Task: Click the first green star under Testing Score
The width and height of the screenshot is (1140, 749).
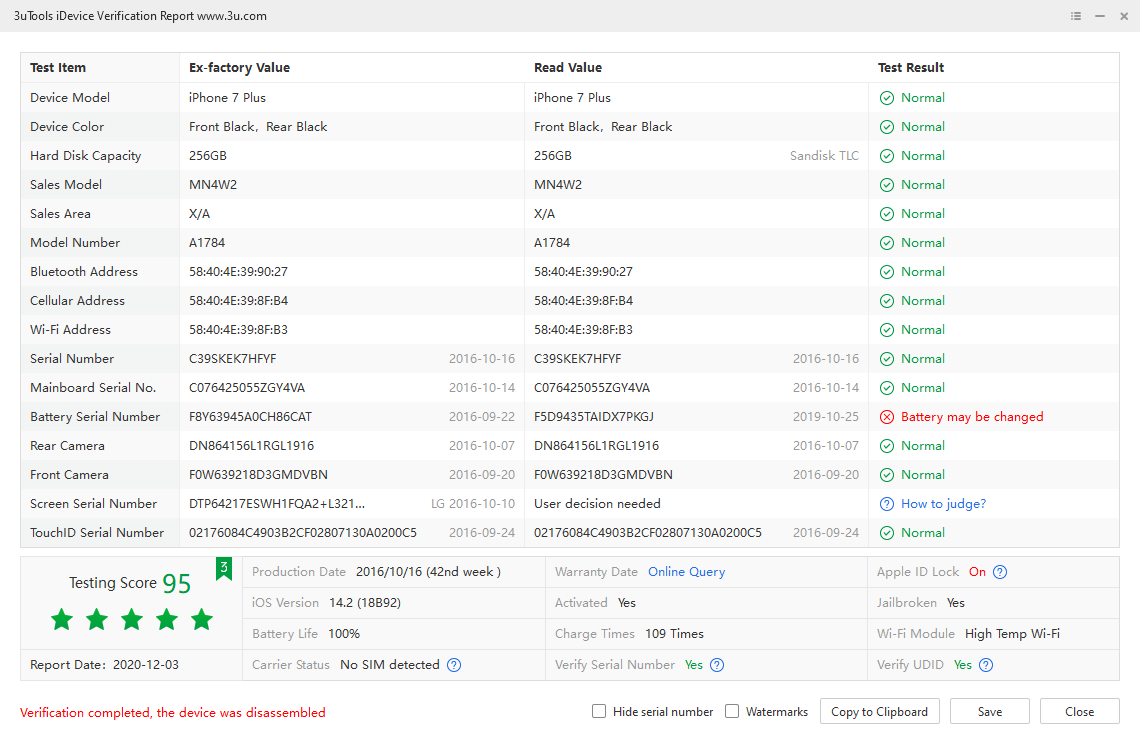Action: (62, 620)
